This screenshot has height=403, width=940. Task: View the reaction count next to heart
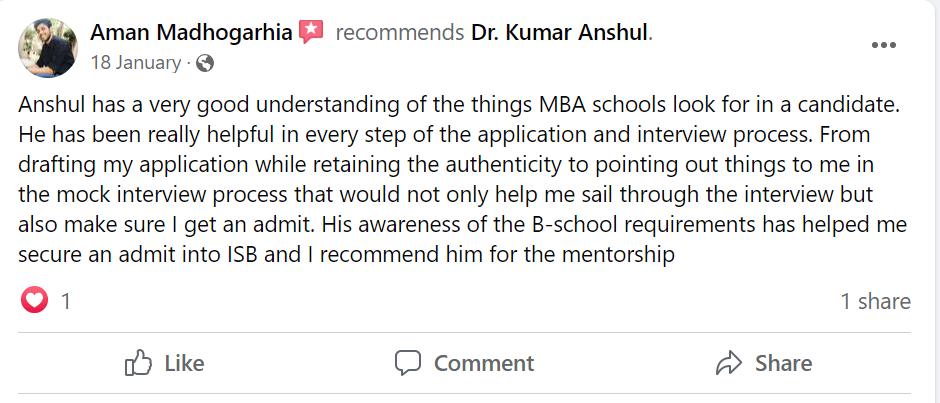66,301
